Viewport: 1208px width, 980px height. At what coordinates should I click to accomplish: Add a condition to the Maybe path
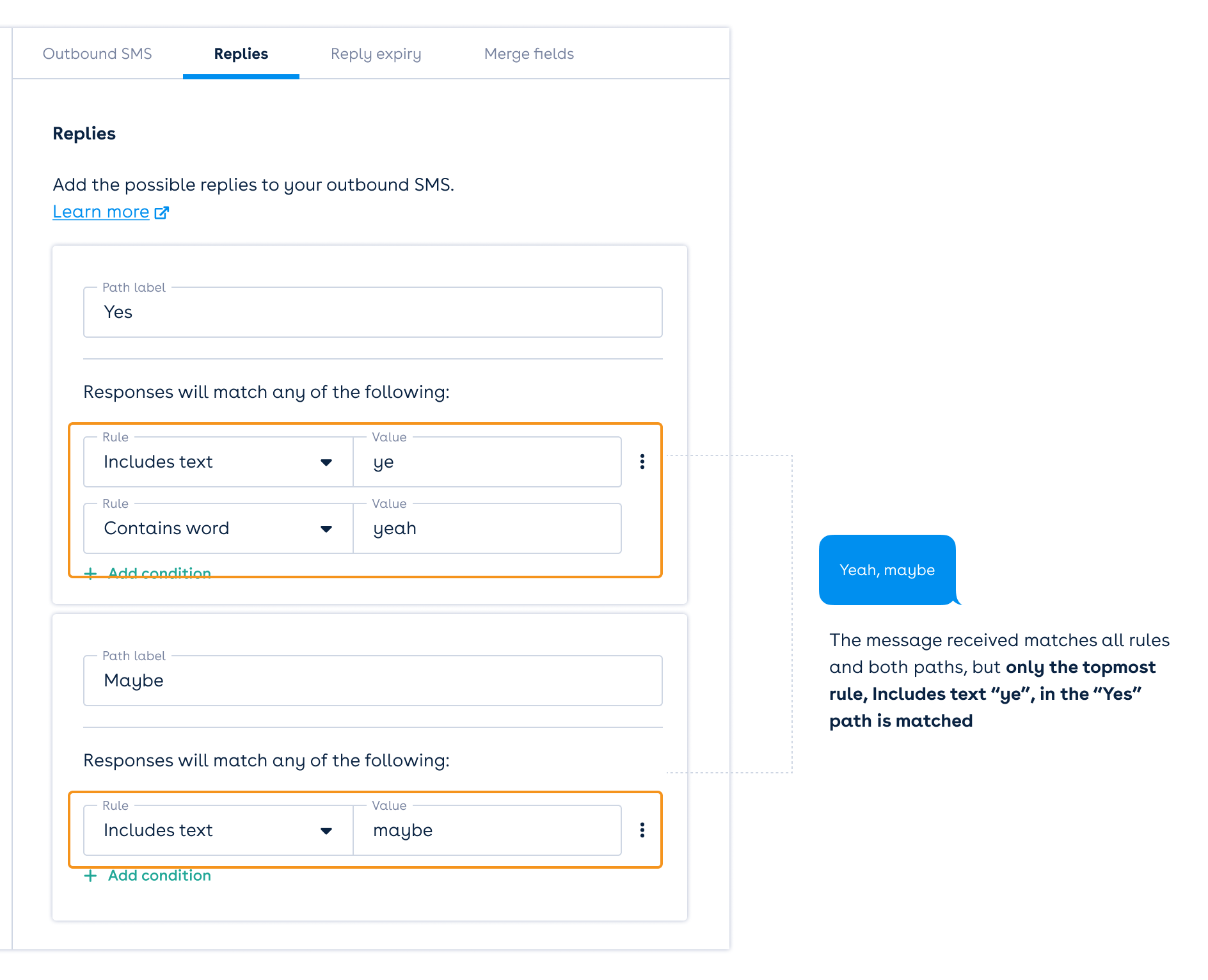[x=159, y=875]
